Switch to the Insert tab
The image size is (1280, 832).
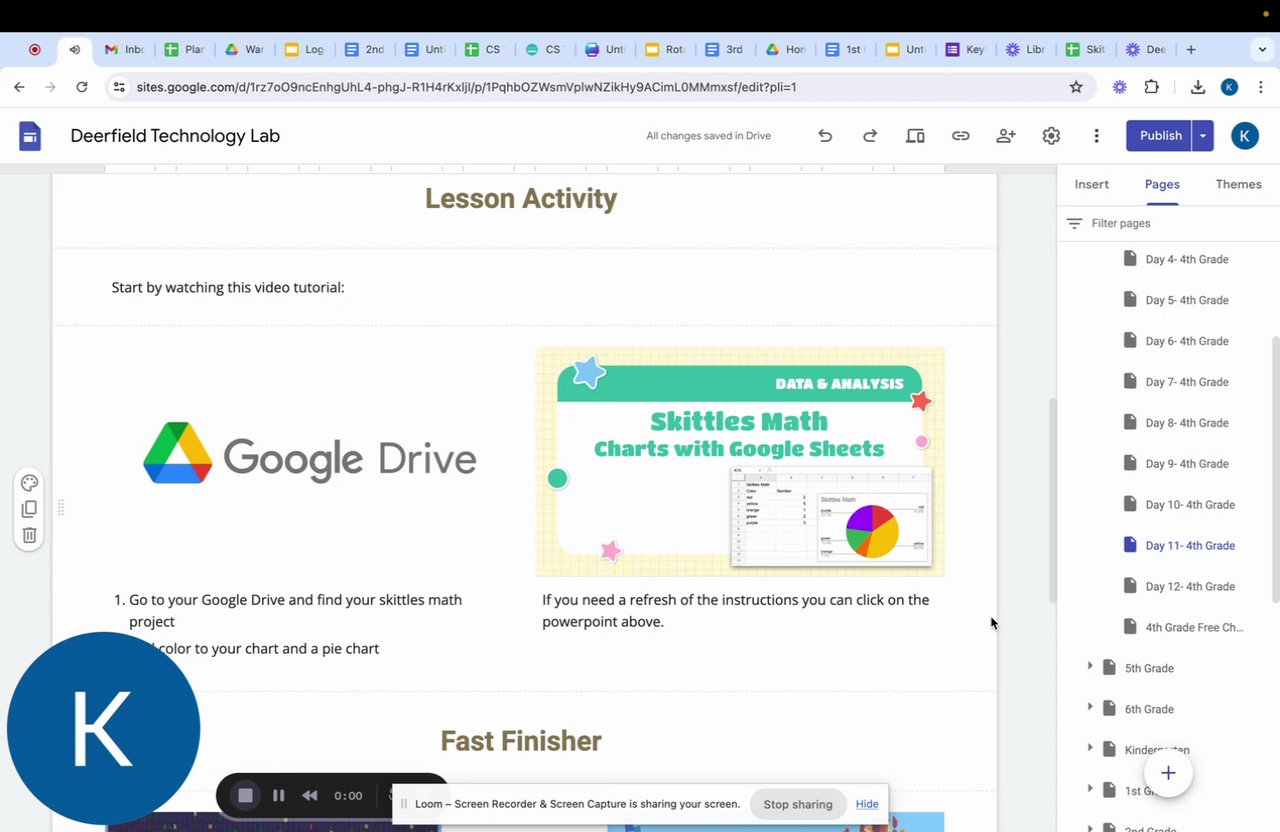pos(1091,184)
